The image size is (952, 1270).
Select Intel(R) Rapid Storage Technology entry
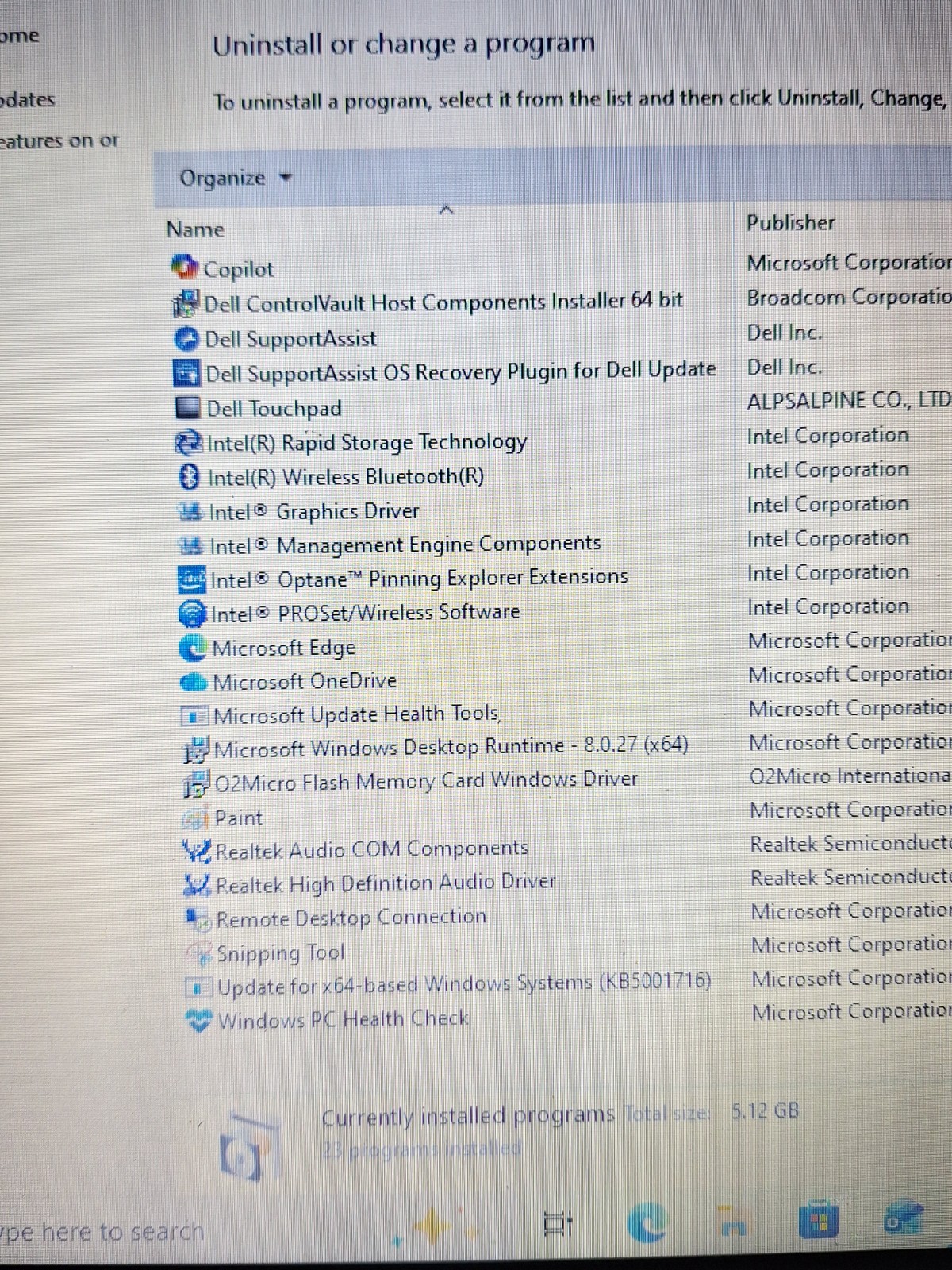pyautogui.click(x=367, y=442)
